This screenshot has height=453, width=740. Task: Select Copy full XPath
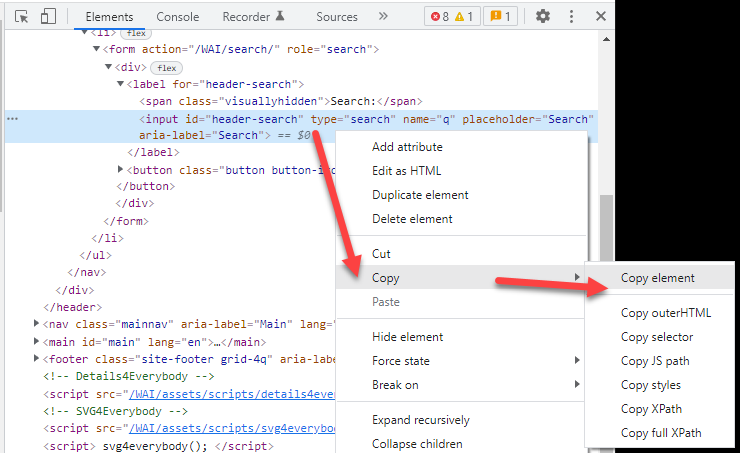coord(660,433)
